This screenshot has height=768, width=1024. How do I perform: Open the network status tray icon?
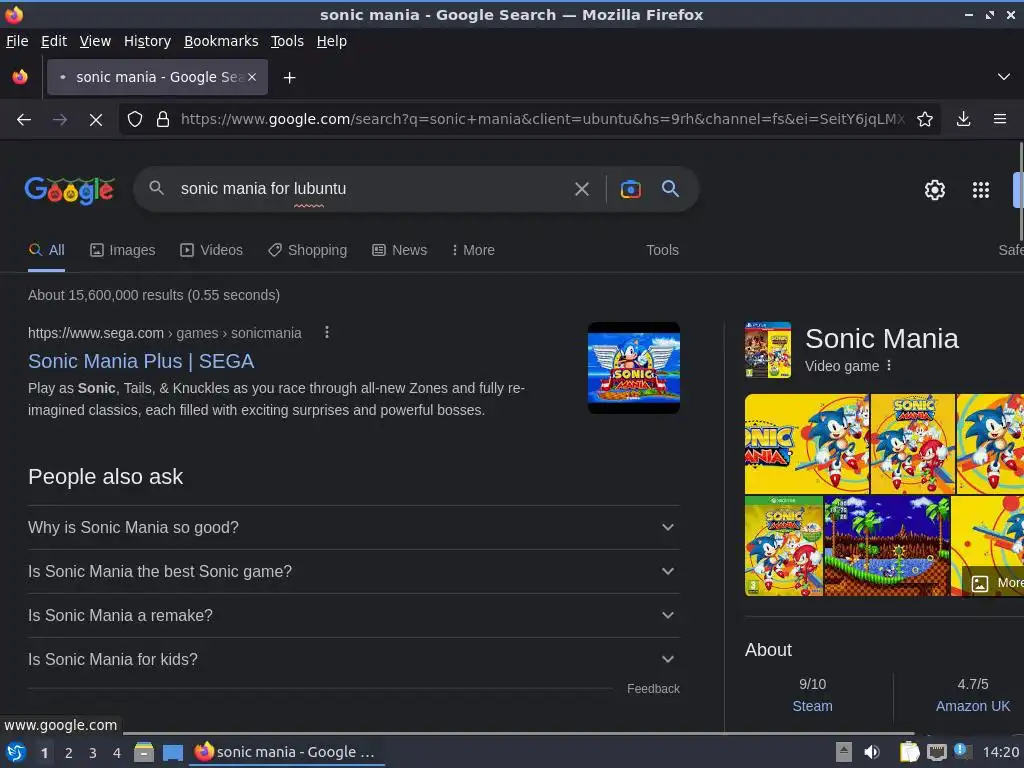pyautogui.click(x=936, y=752)
